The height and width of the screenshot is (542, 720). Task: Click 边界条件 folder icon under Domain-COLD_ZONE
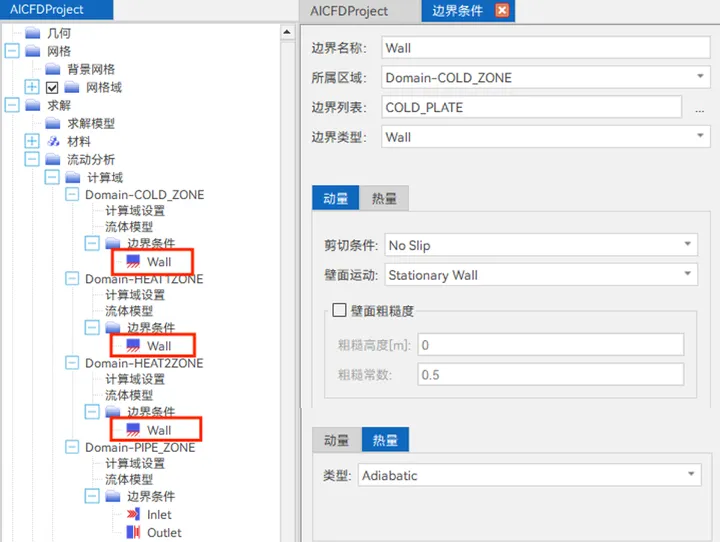coord(113,242)
